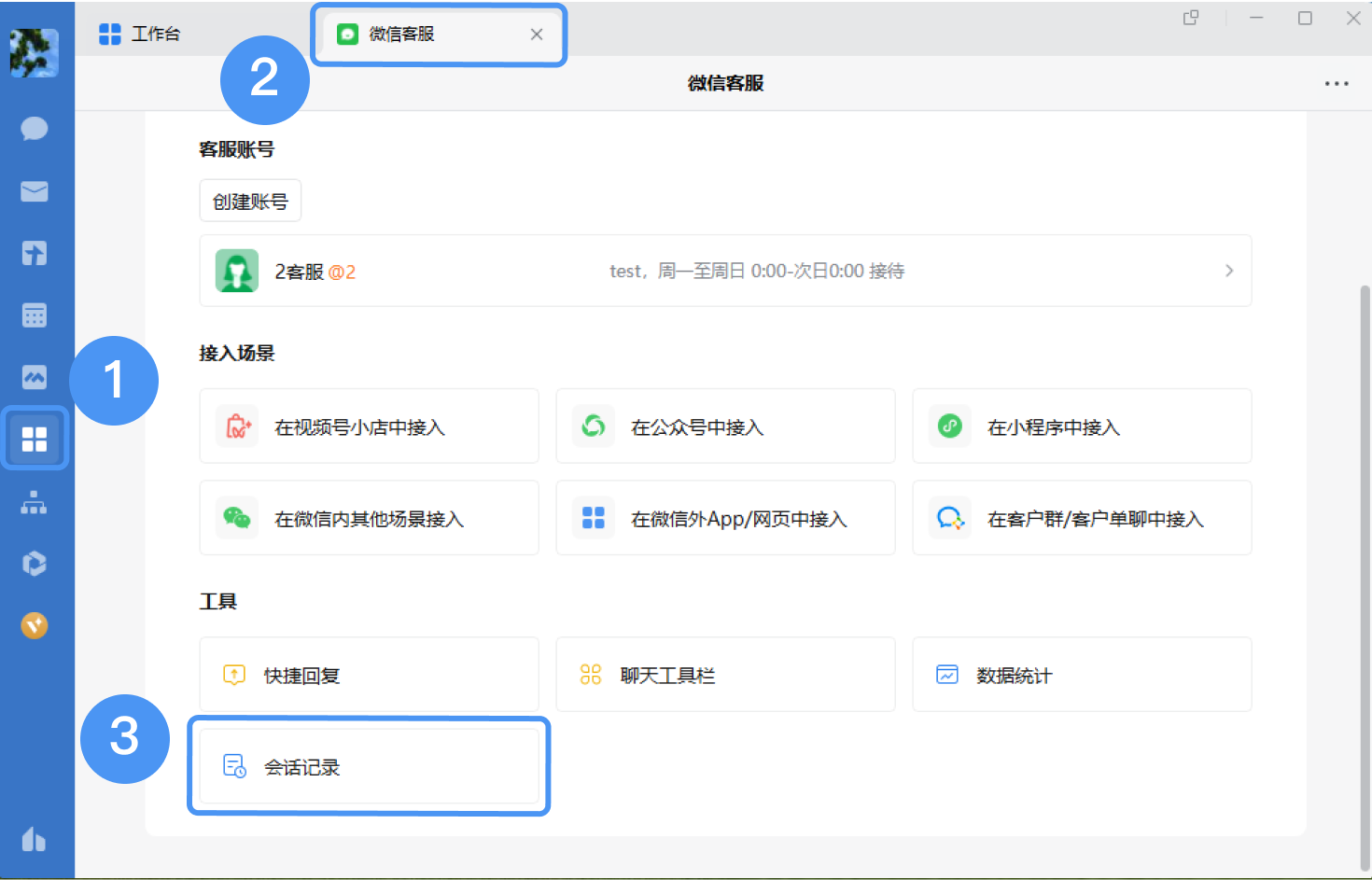The width and height of the screenshot is (1372, 880).
Task: Click the test reception hours text
Action: click(757, 271)
